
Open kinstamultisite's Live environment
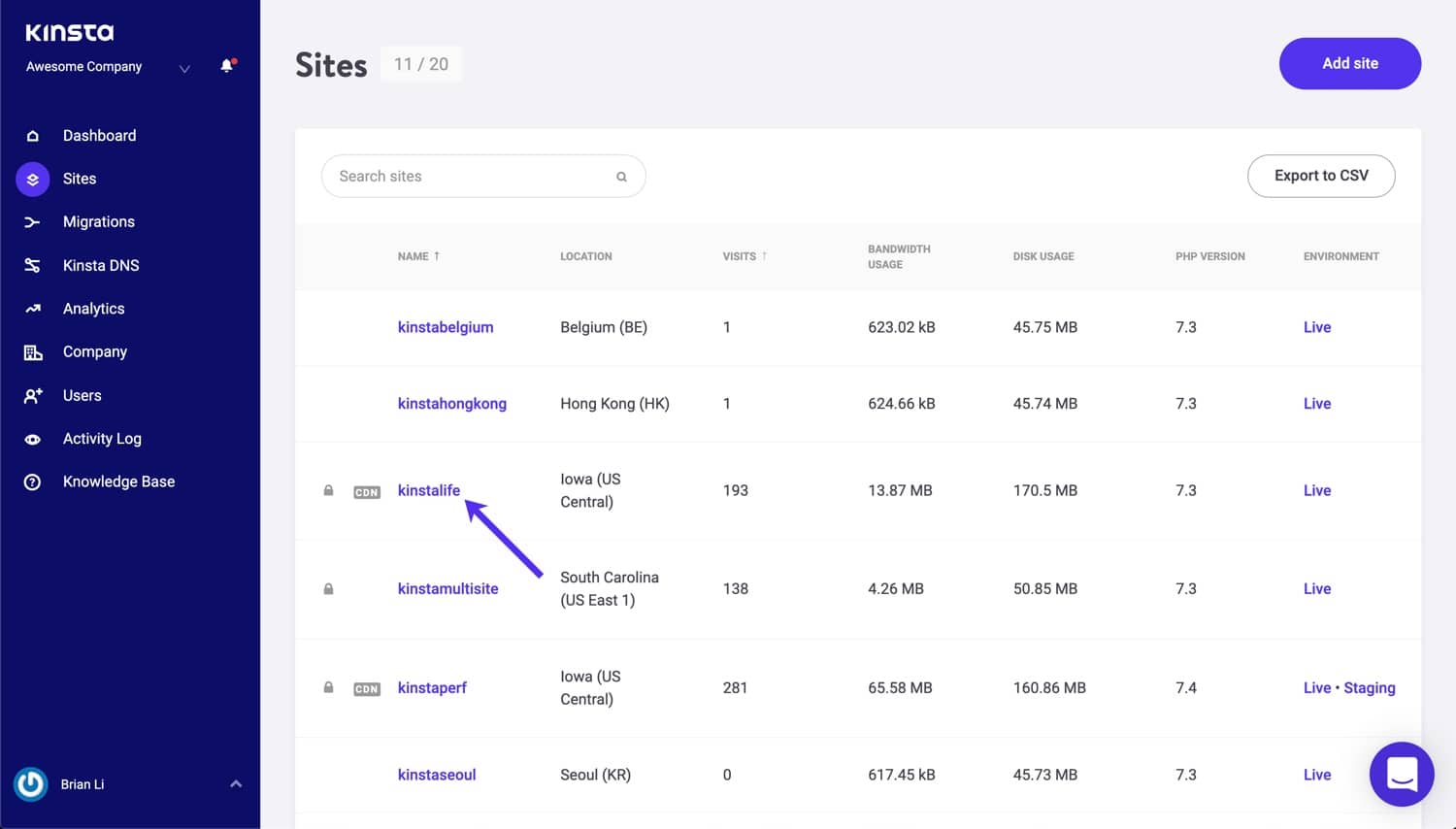click(x=1317, y=589)
